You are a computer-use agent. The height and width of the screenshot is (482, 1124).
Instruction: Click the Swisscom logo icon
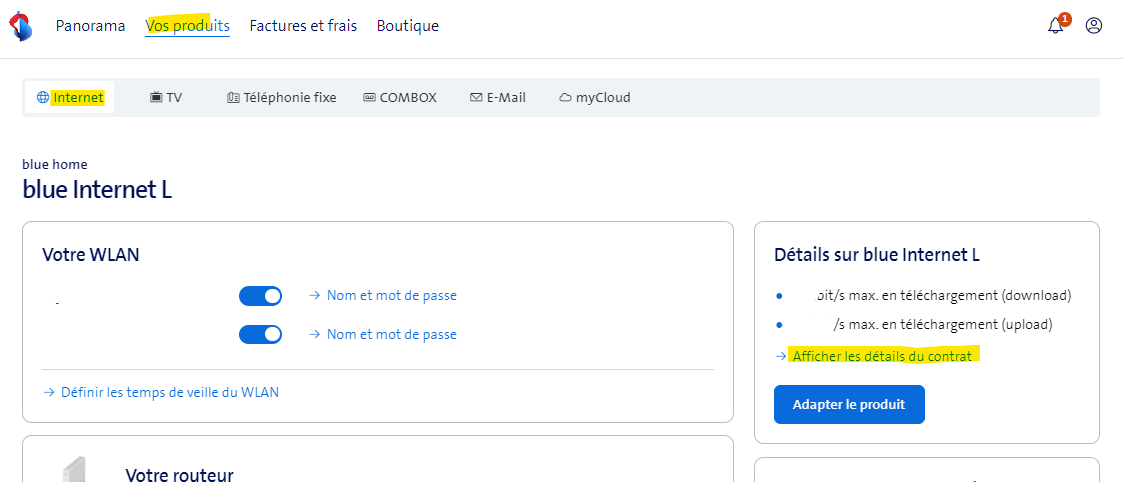click(20, 26)
